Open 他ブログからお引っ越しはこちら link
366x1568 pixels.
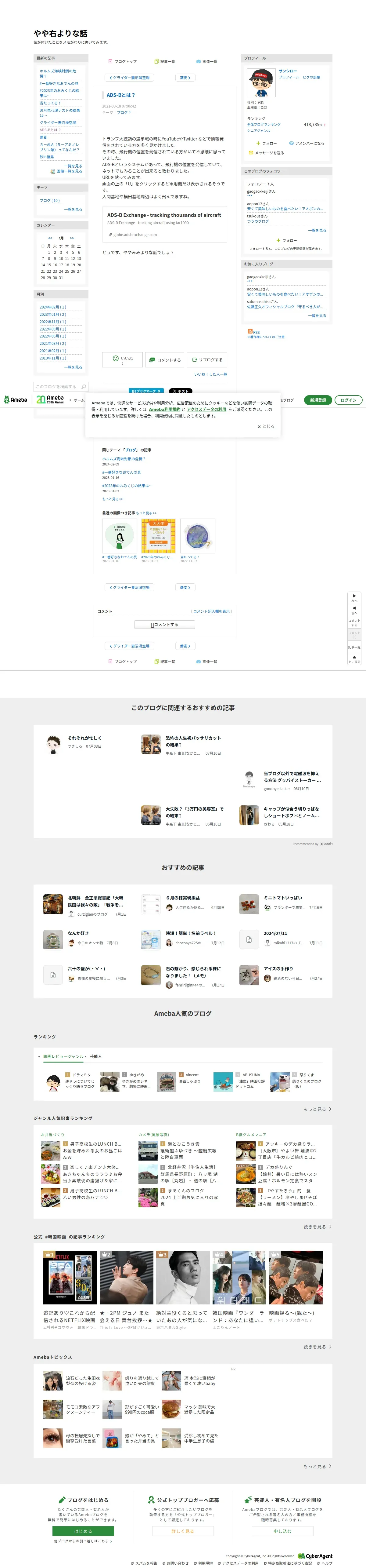[x=83, y=1541]
